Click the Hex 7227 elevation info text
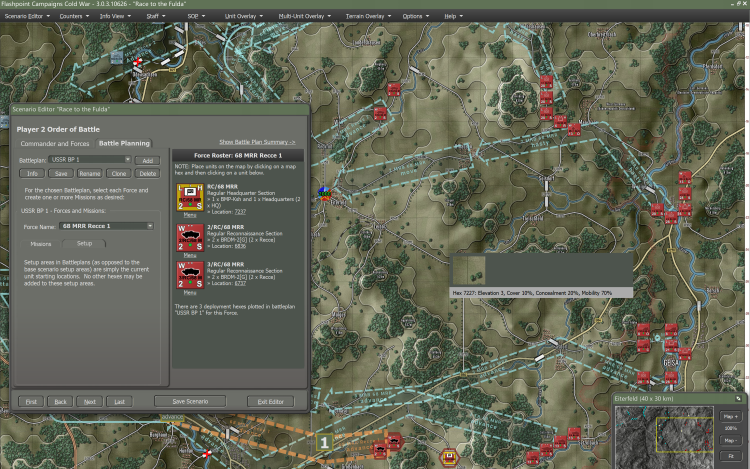Viewport: 750px width, 469px height. coord(532,293)
